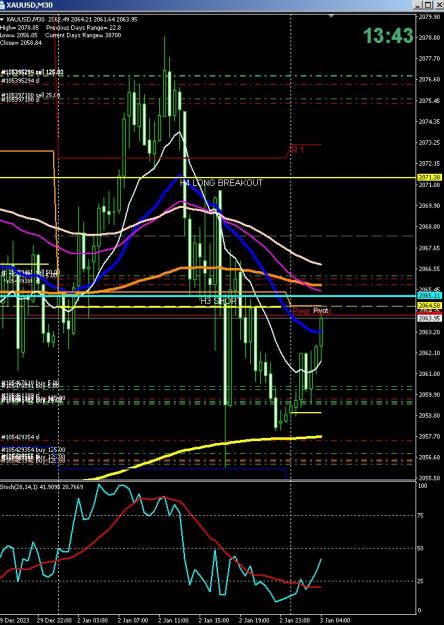Close the XAUUSD,M30 chart window

tap(438, 5)
